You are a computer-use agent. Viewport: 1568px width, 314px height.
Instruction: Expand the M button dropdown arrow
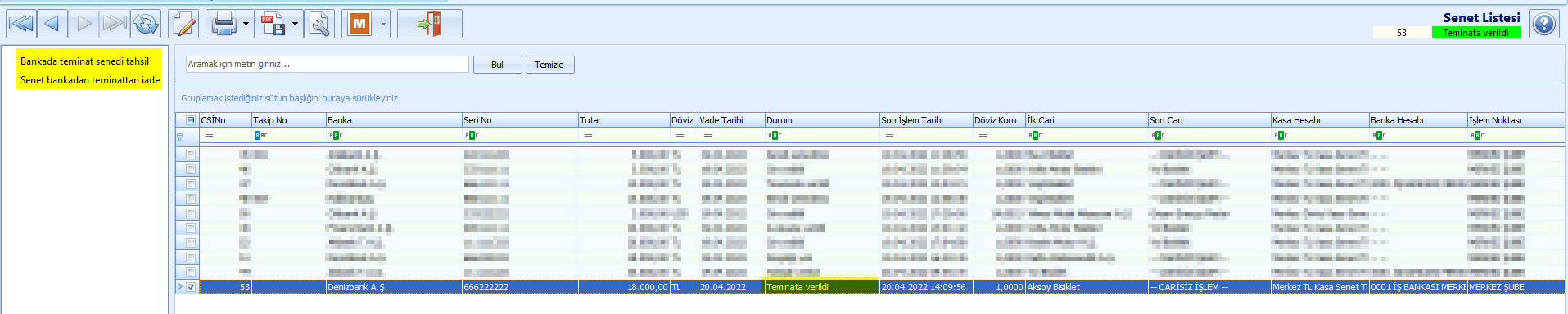[383, 24]
